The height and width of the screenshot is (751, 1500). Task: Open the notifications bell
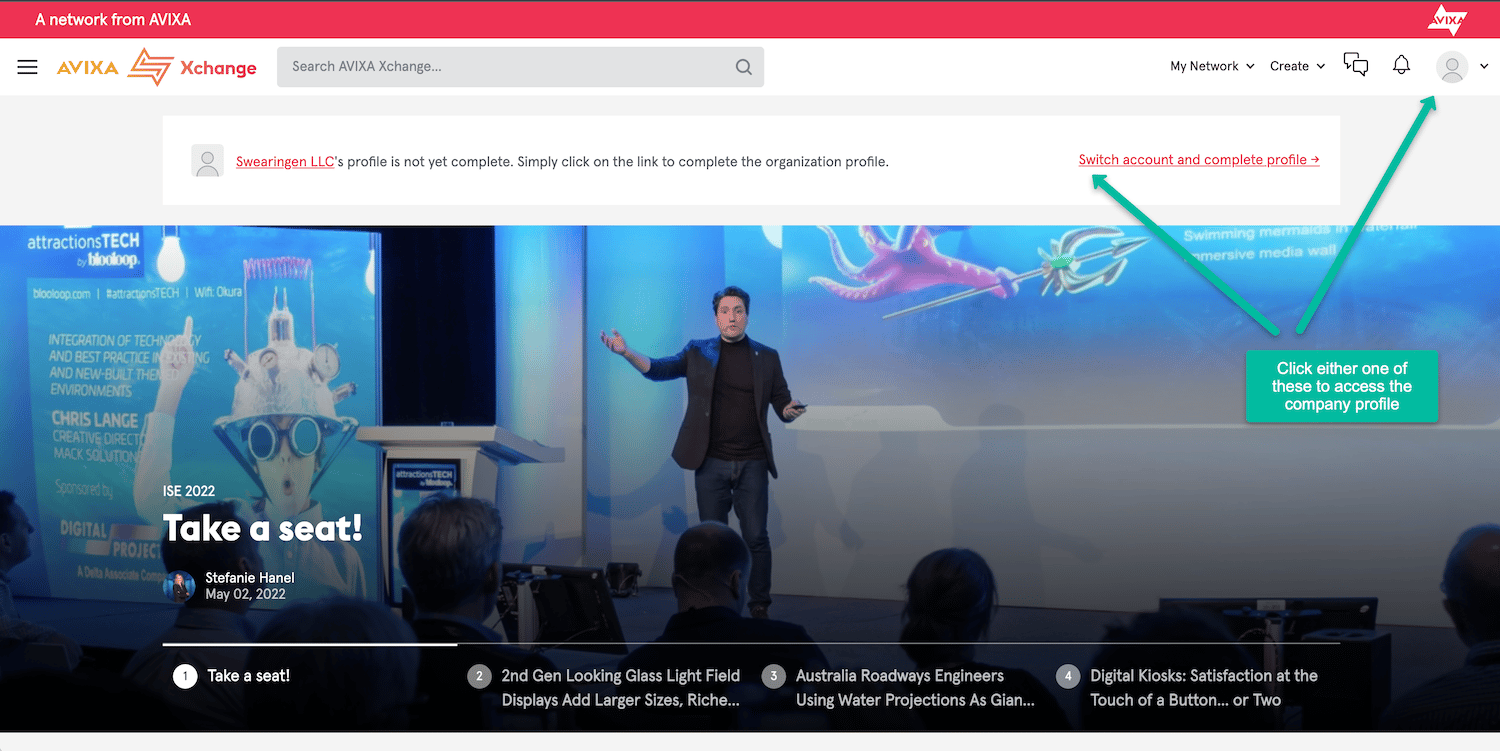tap(1402, 65)
